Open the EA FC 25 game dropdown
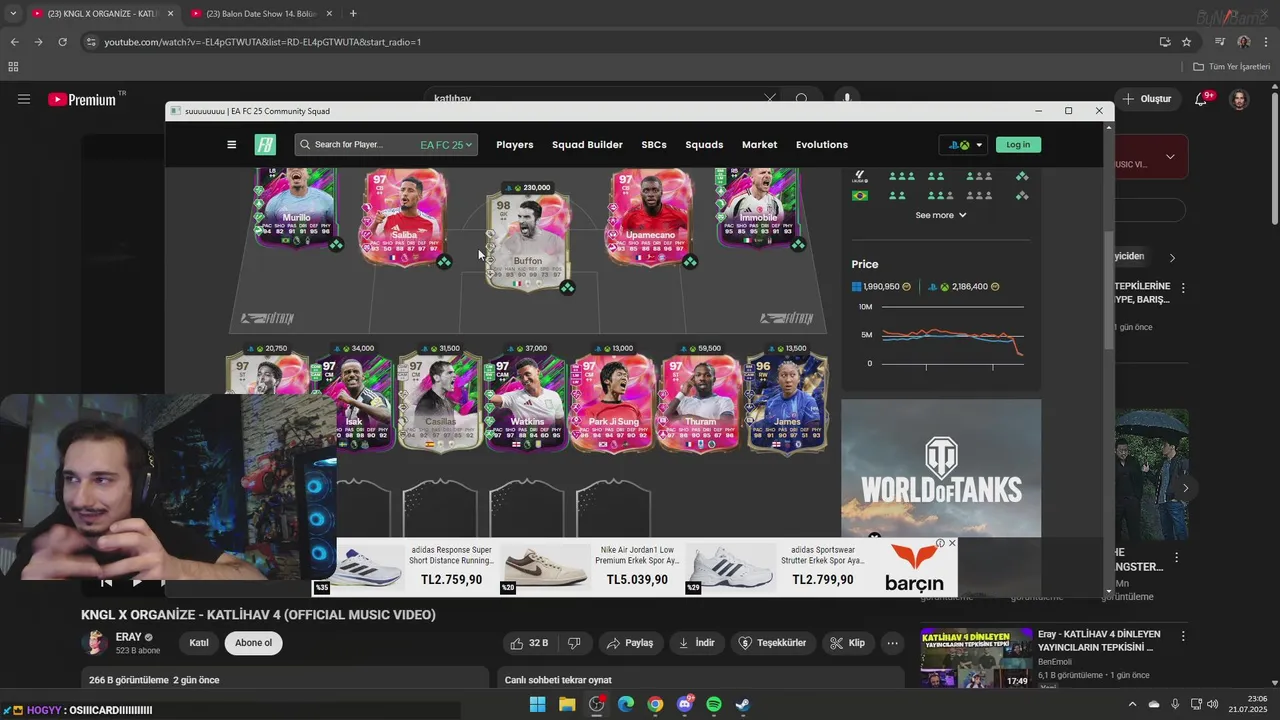Screen dimensions: 1280x720 click(x=445, y=145)
